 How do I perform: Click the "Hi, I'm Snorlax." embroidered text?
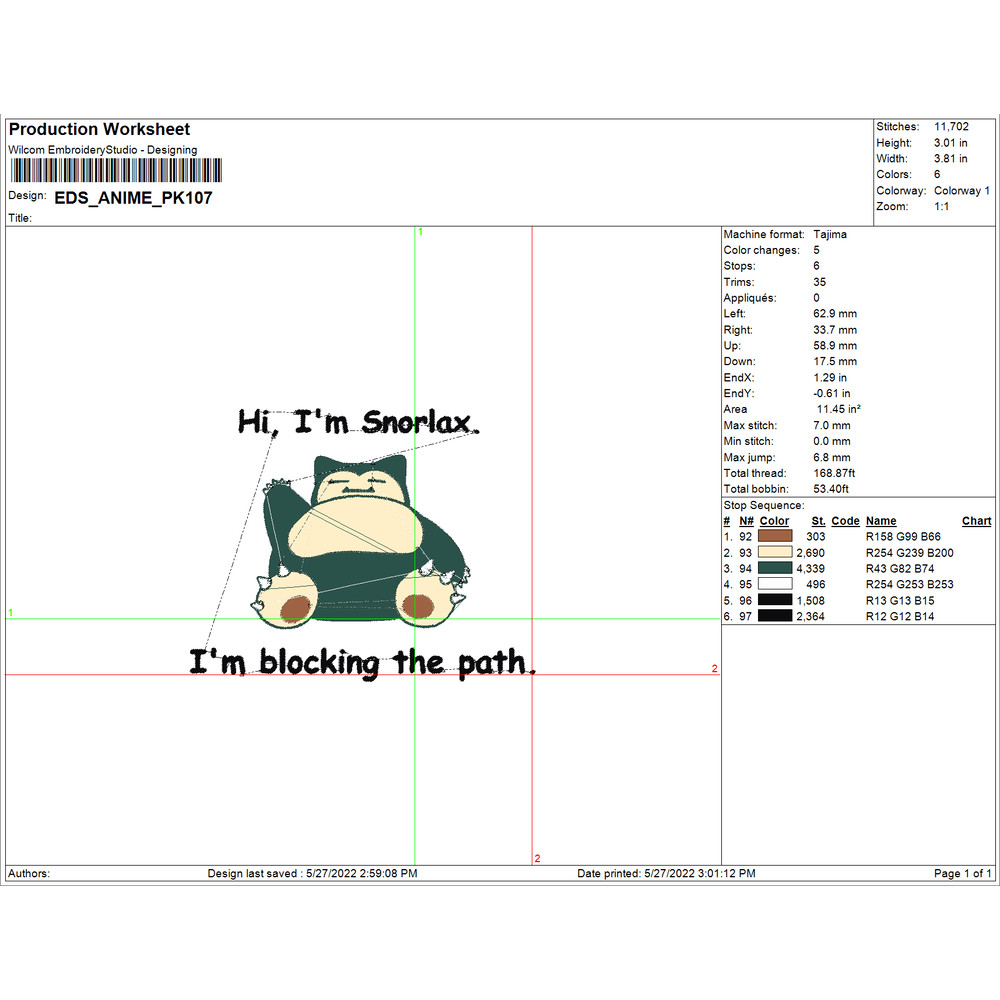coord(358,422)
